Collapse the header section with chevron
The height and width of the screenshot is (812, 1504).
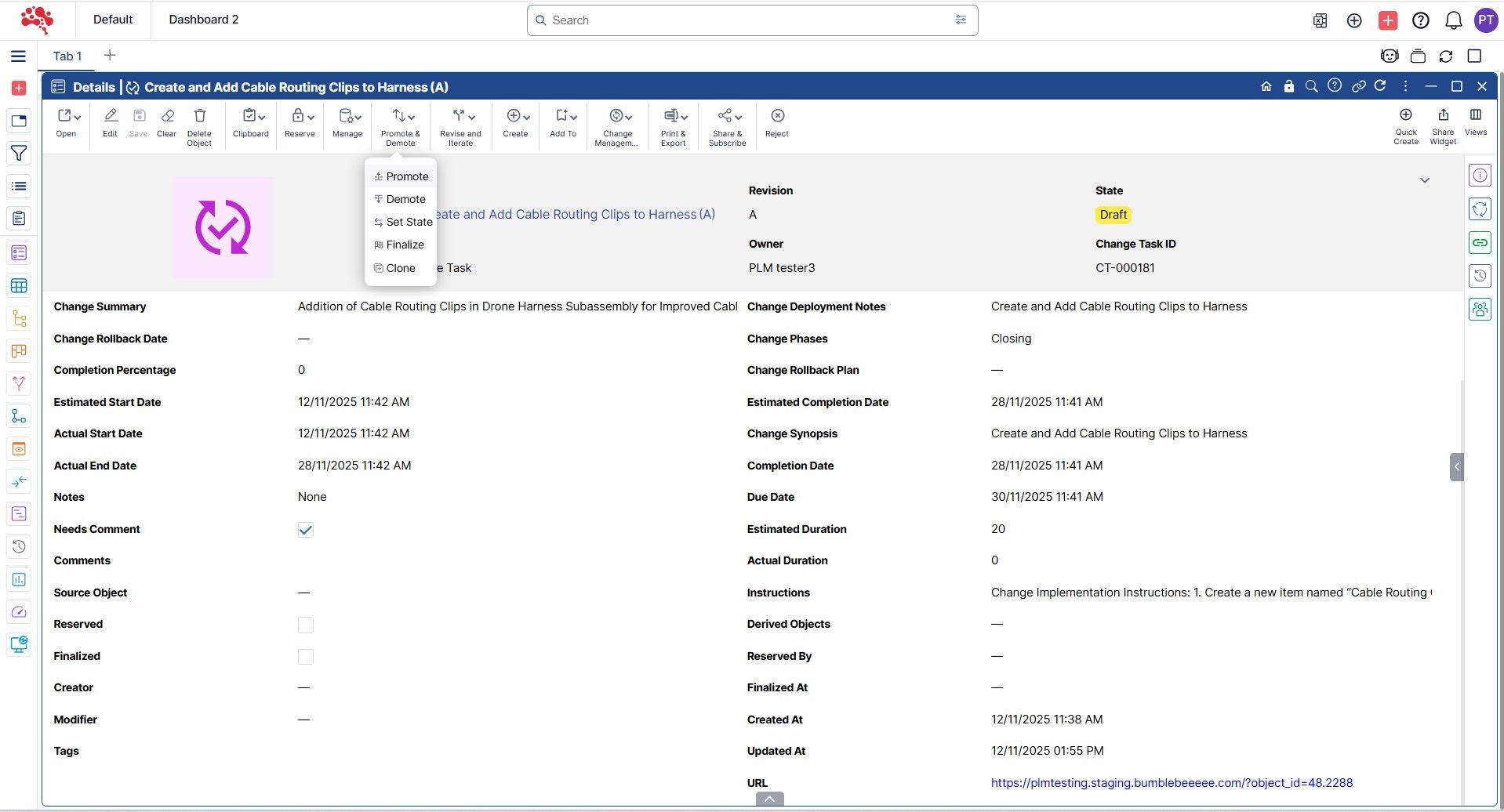coord(1424,180)
